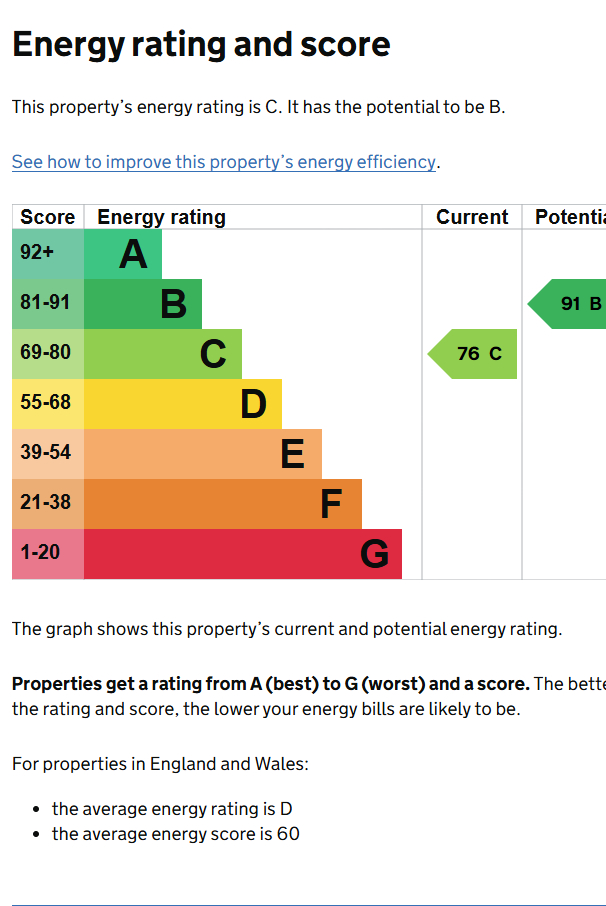The image size is (606, 906).
Task: Click the 39-54 score range cell
Action: 48,454
